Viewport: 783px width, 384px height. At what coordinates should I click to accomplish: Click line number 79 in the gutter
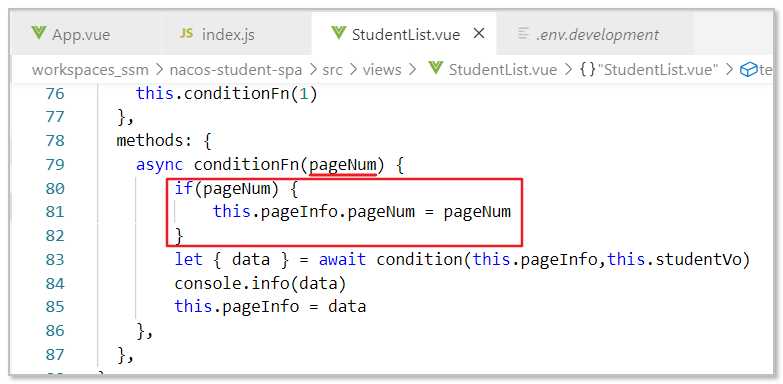[x=55, y=164]
